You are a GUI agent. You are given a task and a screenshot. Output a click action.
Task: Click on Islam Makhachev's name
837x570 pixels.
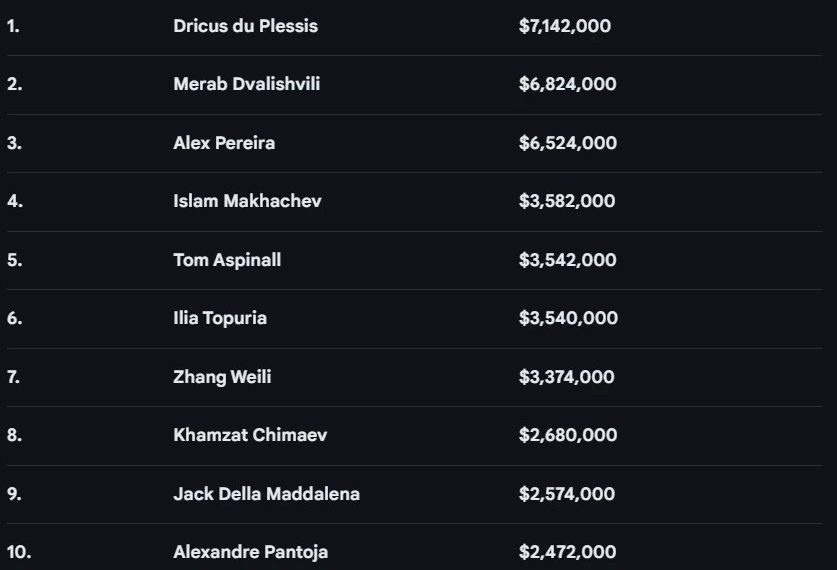pos(247,201)
